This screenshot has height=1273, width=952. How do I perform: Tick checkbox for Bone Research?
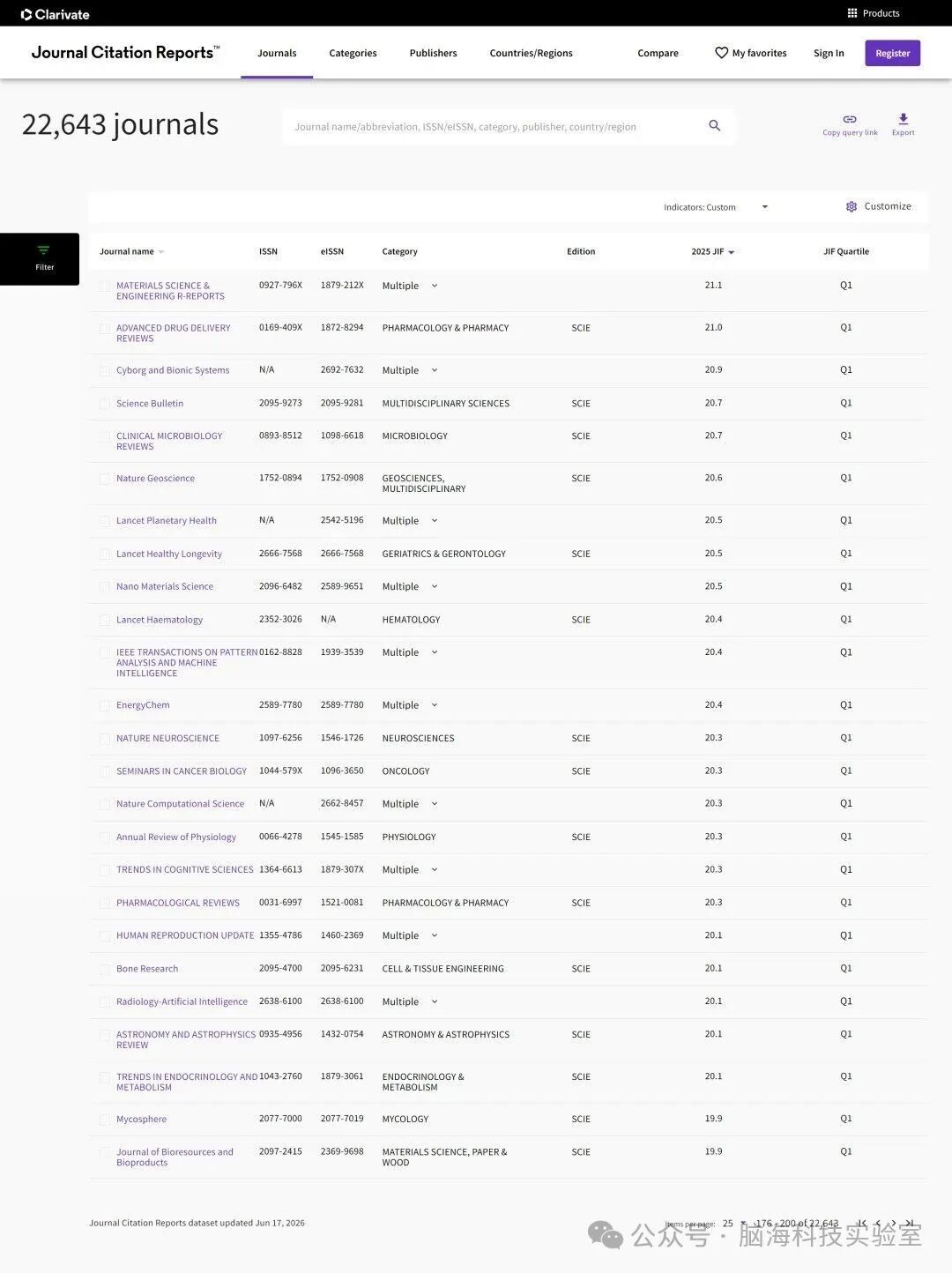pyautogui.click(x=105, y=970)
